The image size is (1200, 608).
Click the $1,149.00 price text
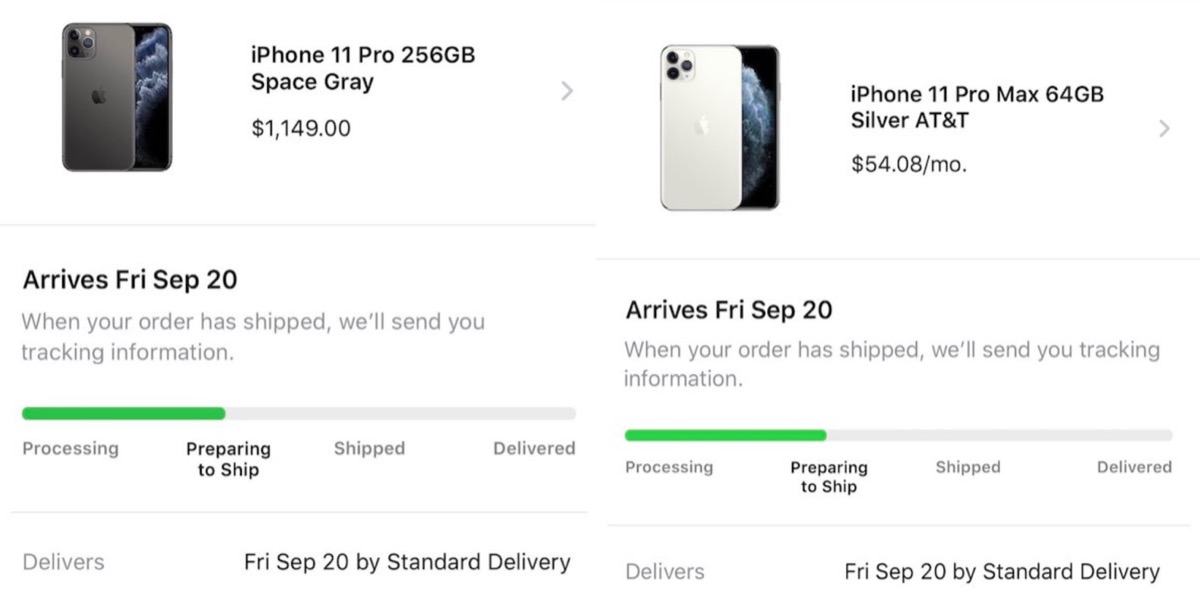(x=301, y=128)
